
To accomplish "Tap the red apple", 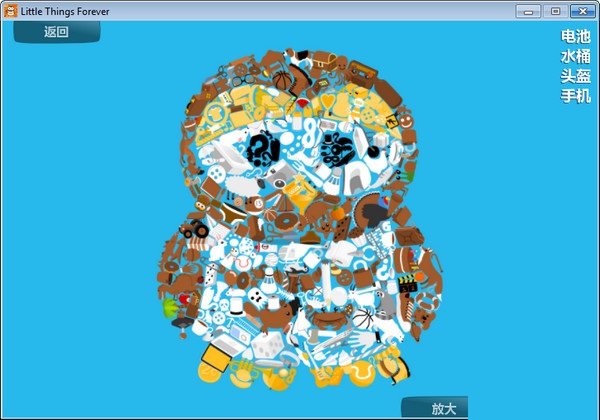I will coord(184,298).
